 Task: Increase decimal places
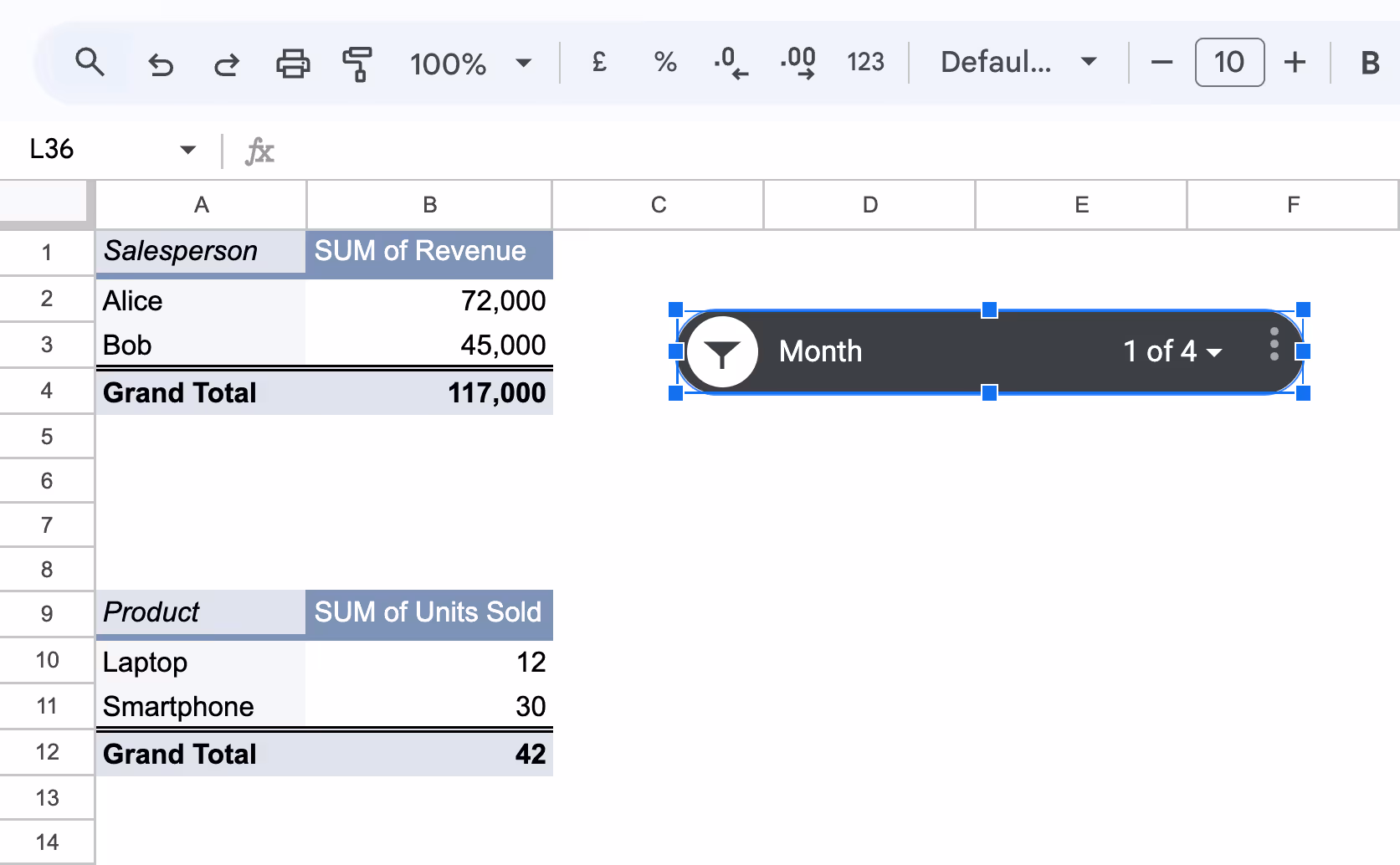coord(797,63)
